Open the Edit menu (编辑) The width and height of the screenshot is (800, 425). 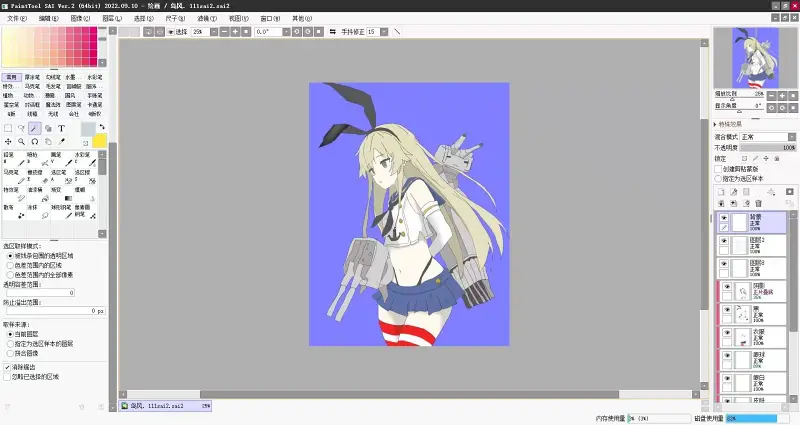pos(48,18)
